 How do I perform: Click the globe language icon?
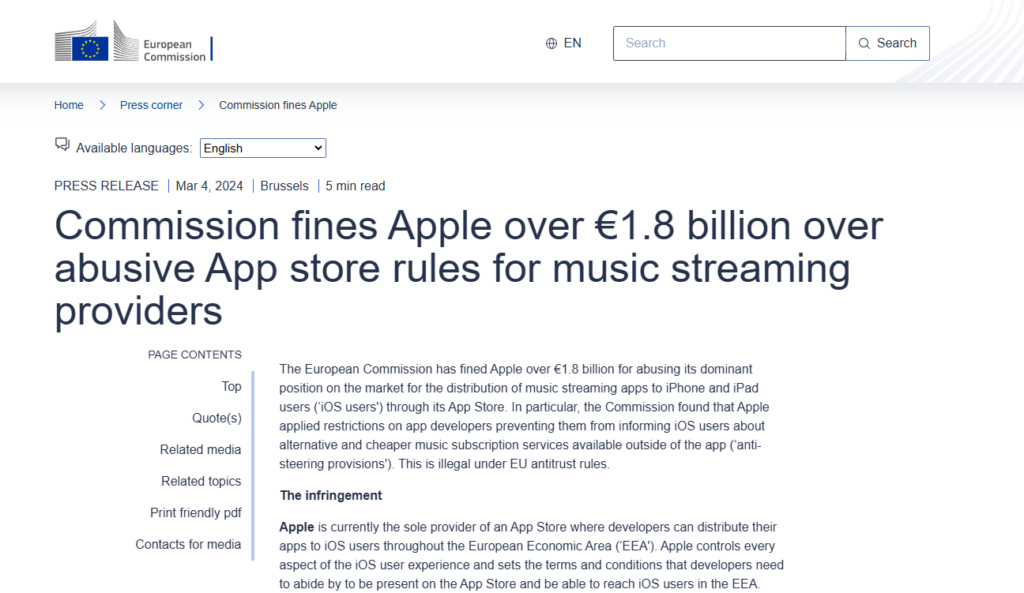point(551,43)
